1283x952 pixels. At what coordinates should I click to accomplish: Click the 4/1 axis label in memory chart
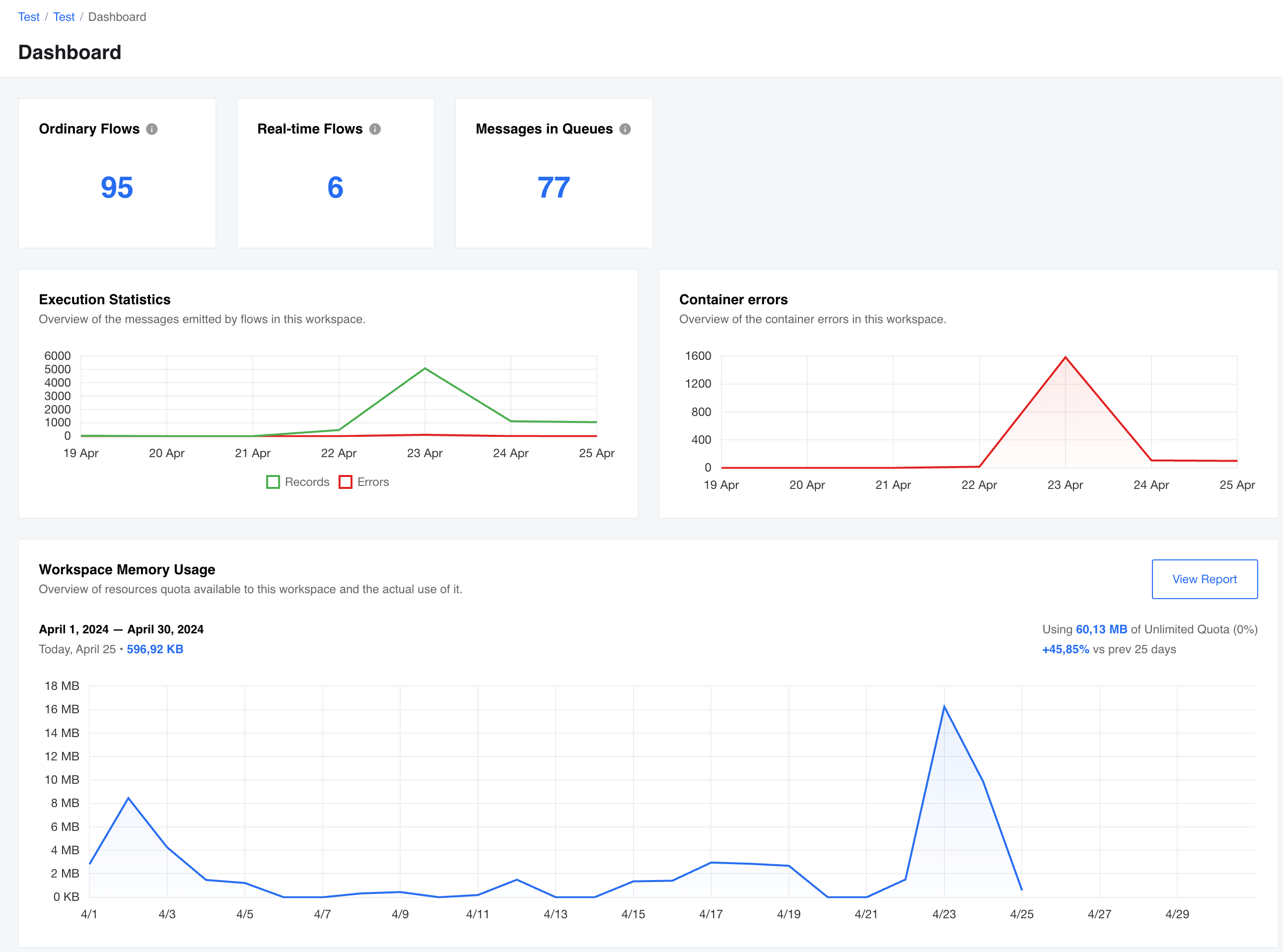click(x=89, y=914)
